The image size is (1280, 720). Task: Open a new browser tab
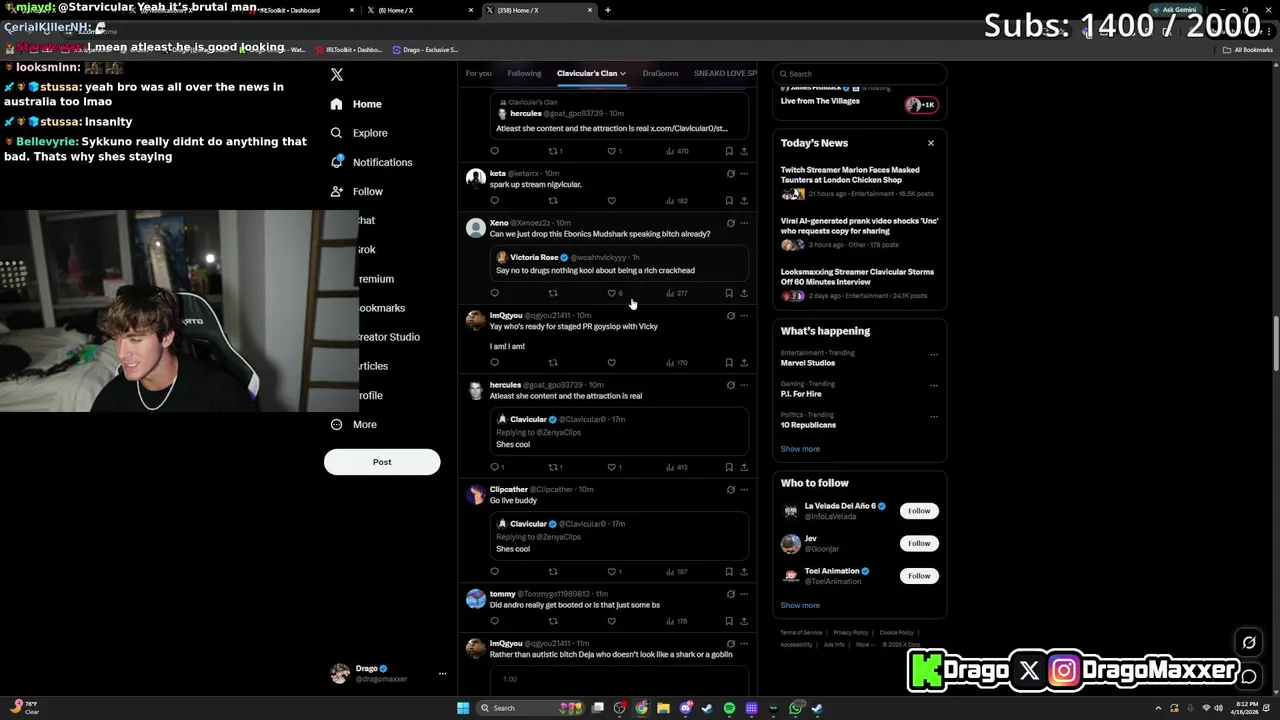[x=608, y=10]
